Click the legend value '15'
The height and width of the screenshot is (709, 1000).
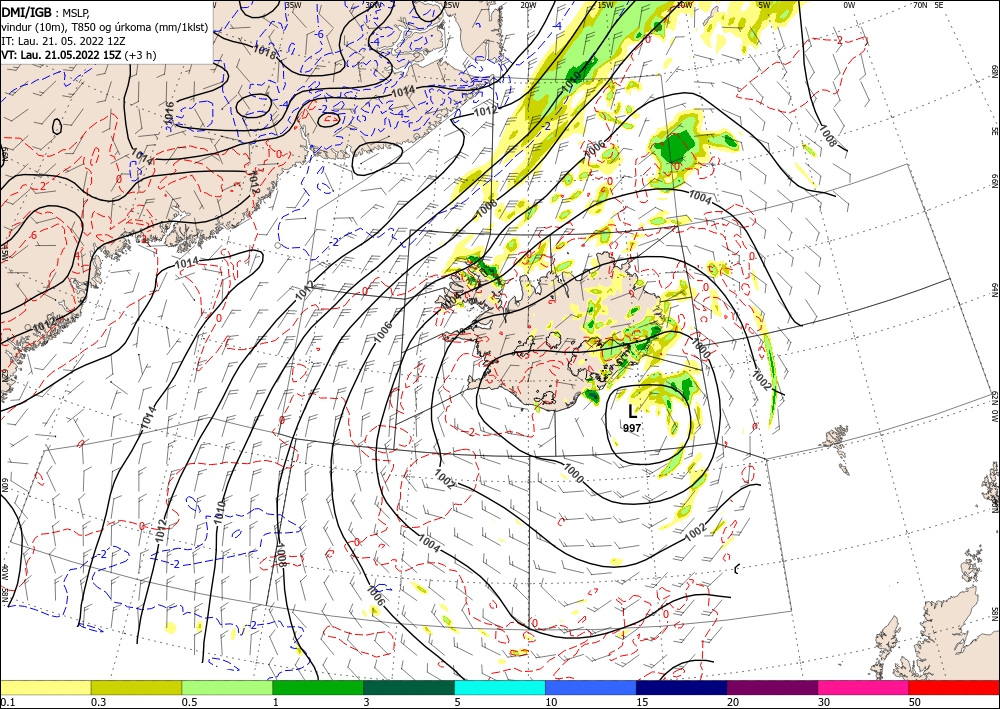[x=642, y=702]
